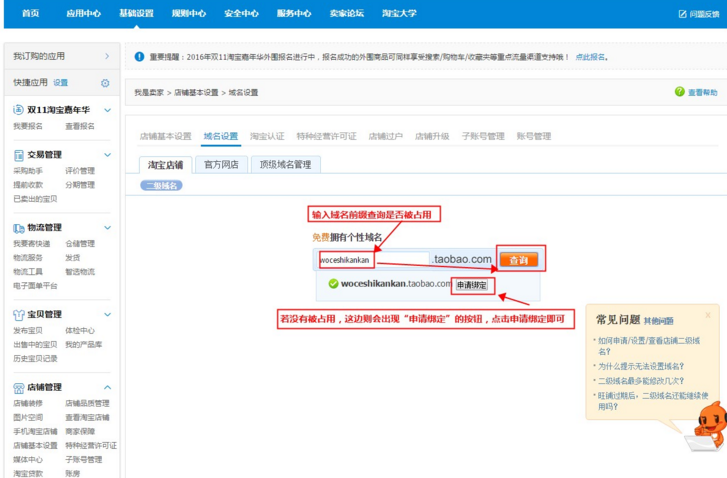Click 店铺基本设置 in breadcrumb
This screenshot has height=478, width=727.
click(x=196, y=93)
